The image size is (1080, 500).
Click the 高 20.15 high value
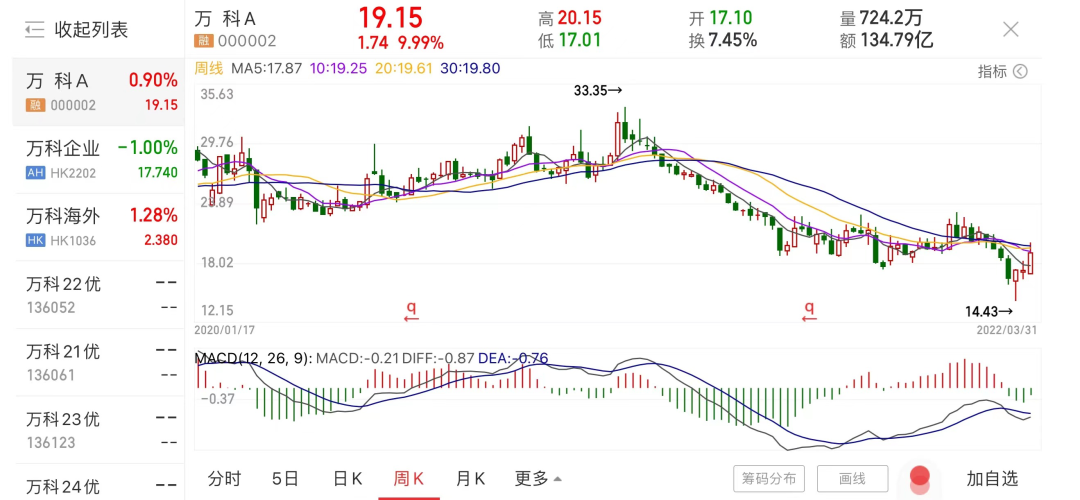click(570, 19)
